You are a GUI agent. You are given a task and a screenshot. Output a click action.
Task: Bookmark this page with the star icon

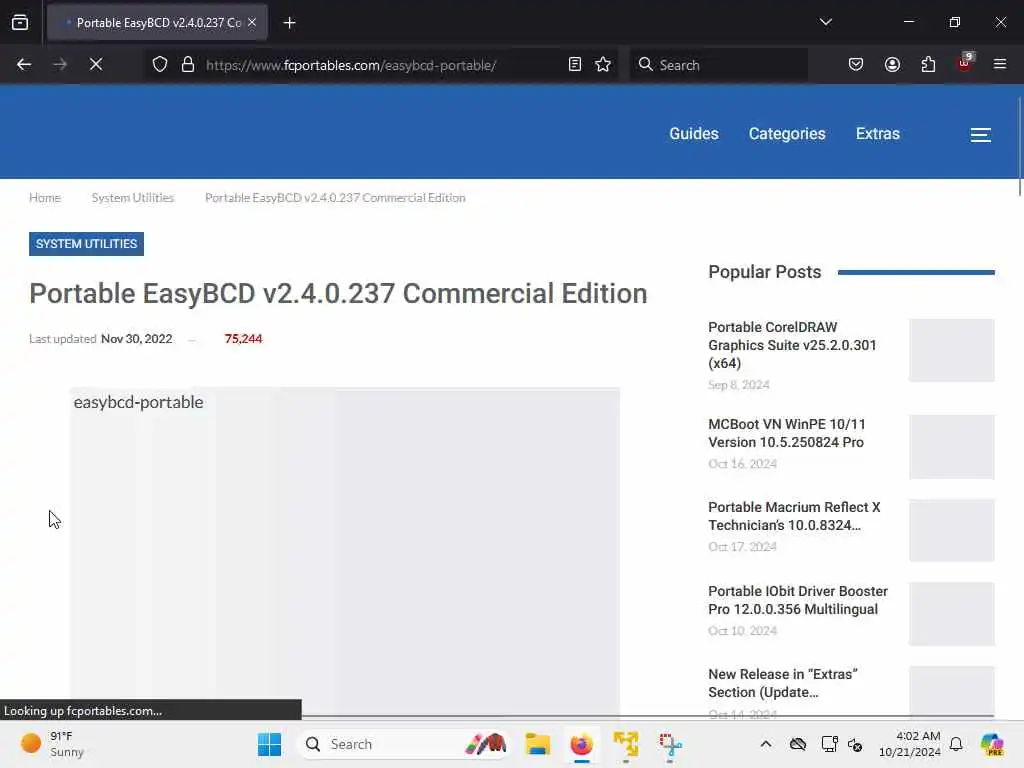pos(603,65)
